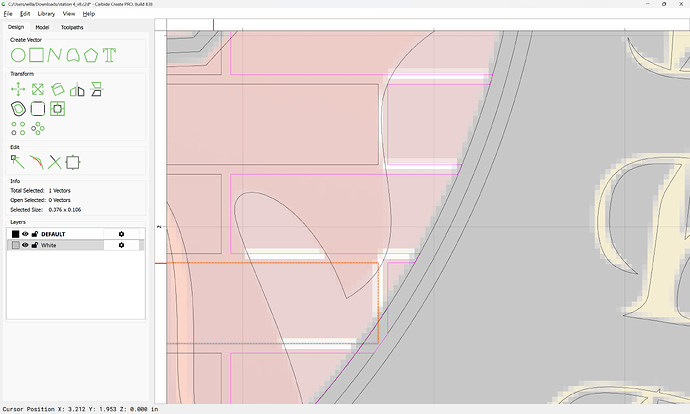Open the Scale/Resize transform tool
Viewport: 690px width, 414px height.
[37, 89]
